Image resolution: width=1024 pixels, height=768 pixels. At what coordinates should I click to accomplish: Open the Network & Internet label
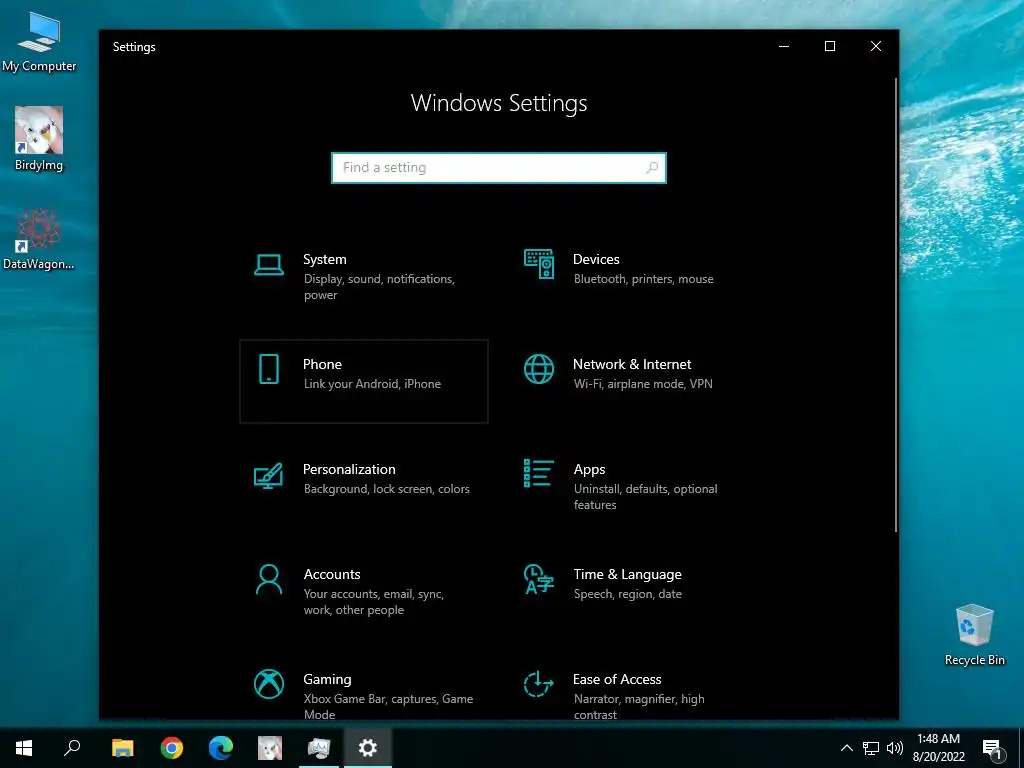(x=632, y=364)
